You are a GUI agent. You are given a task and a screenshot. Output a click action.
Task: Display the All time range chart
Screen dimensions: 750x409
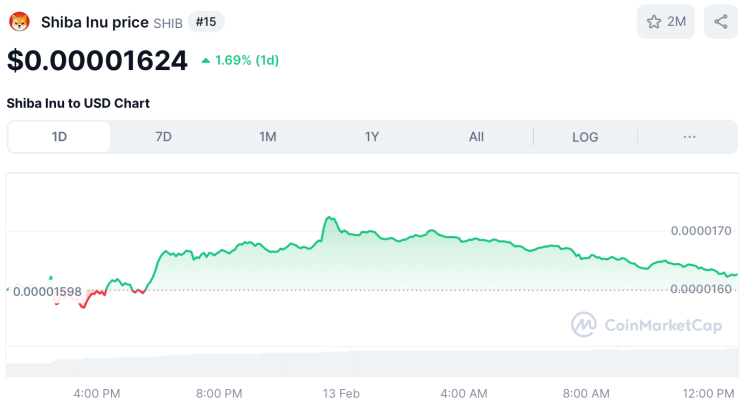point(476,137)
